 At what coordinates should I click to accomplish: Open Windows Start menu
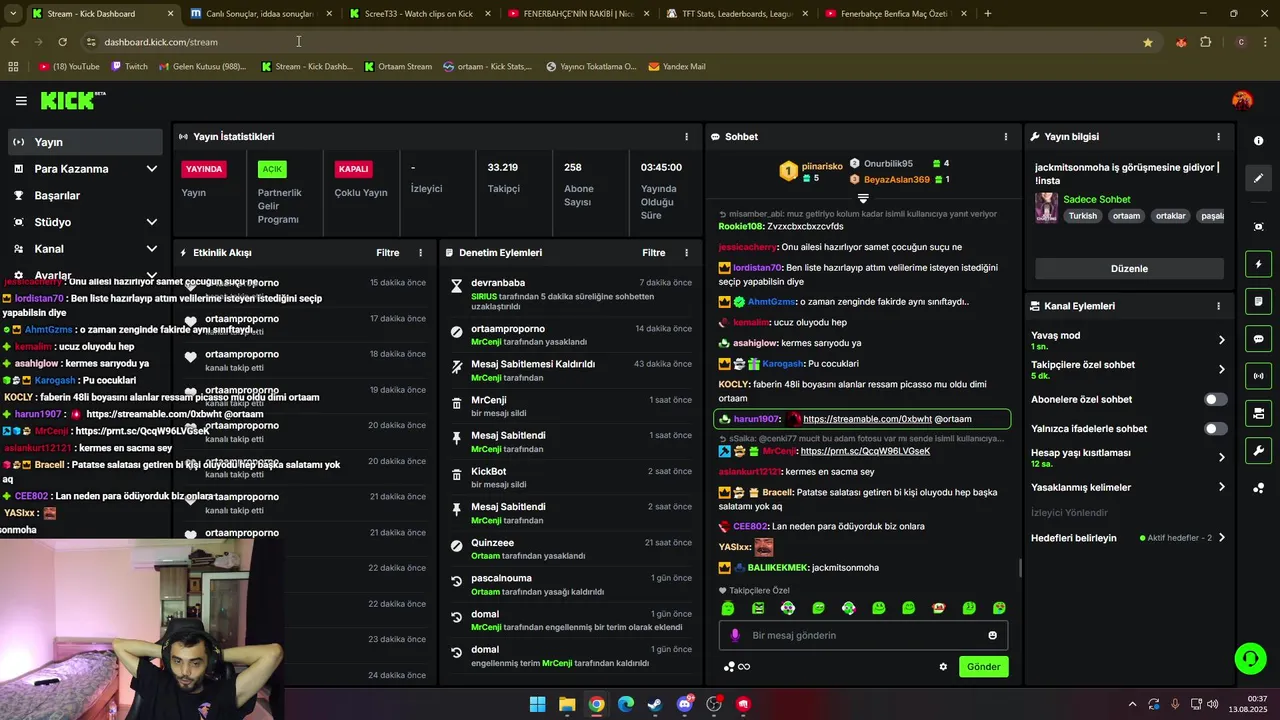(537, 704)
